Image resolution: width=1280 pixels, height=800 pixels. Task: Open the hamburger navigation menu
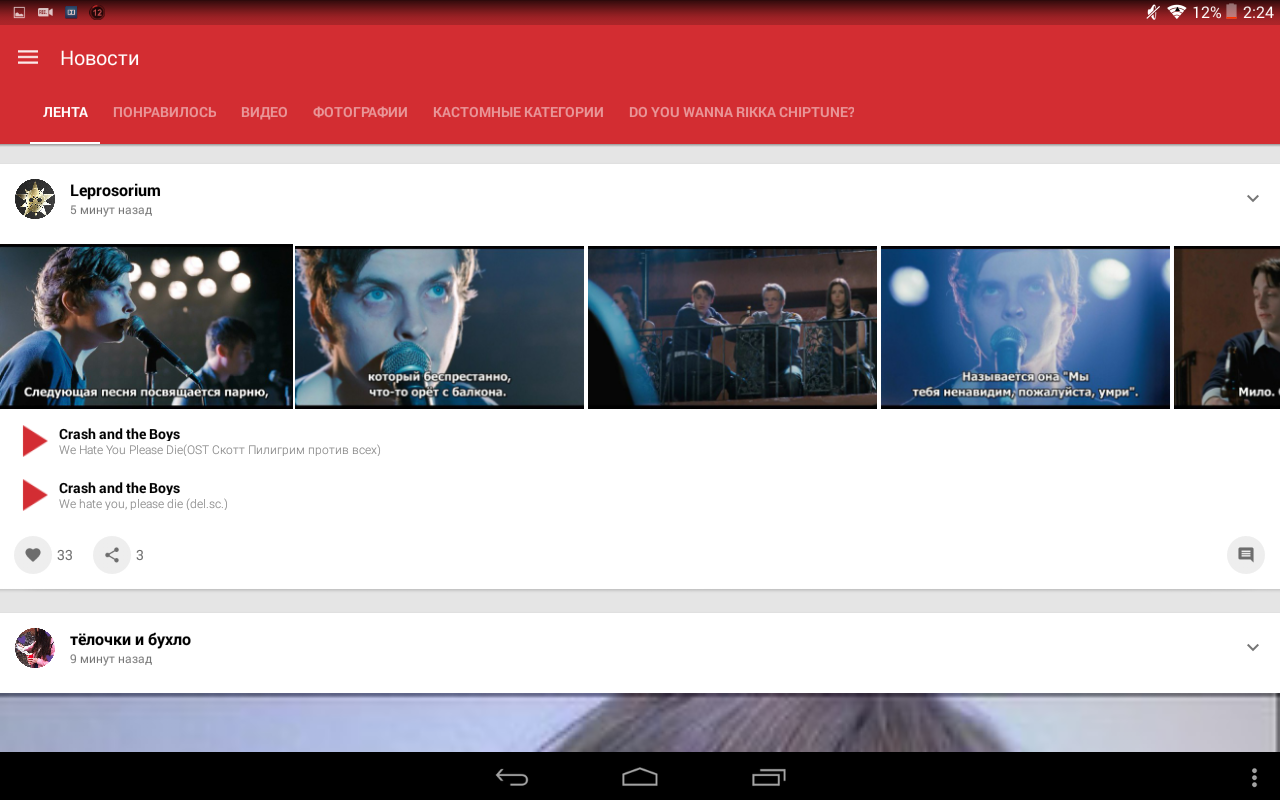[x=28, y=58]
